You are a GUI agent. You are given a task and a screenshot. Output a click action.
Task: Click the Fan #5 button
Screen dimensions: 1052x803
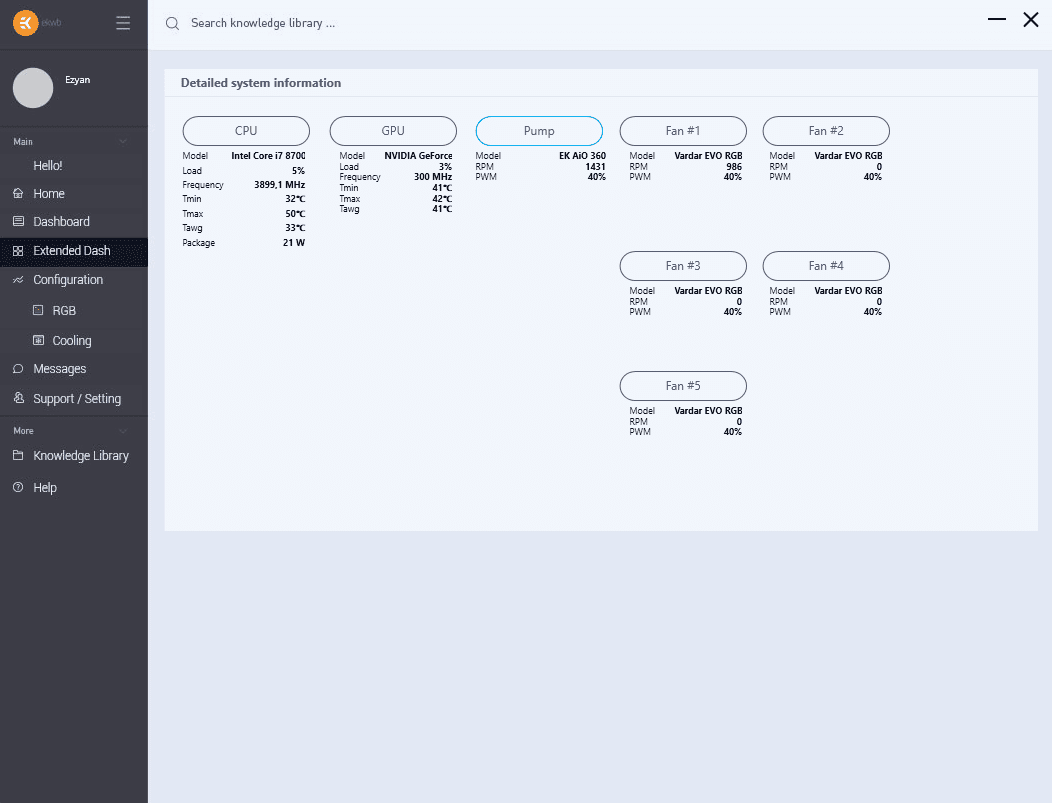(683, 386)
